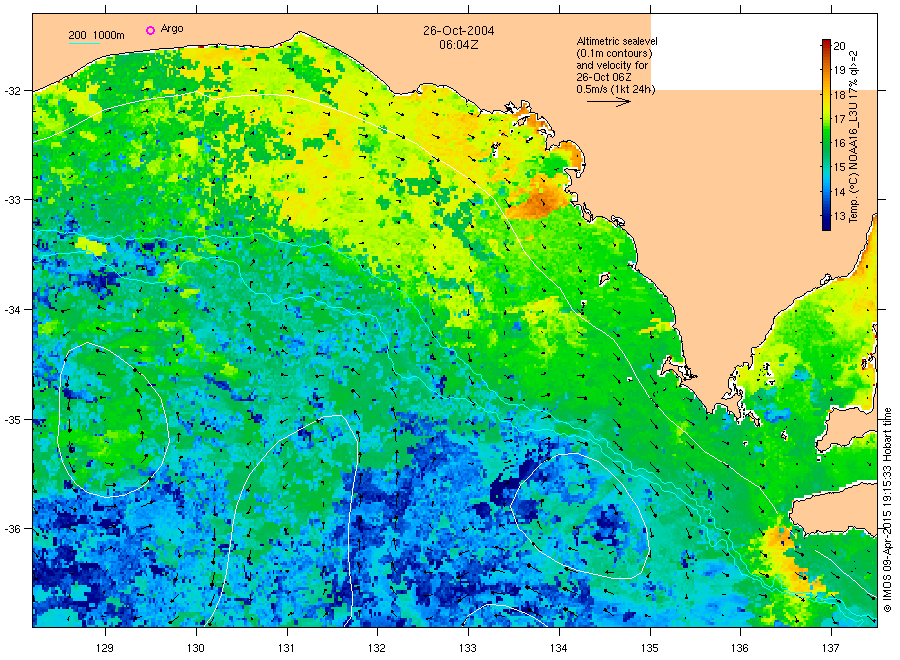
Task: Click the longitude label '130'
Action: [x=196, y=648]
